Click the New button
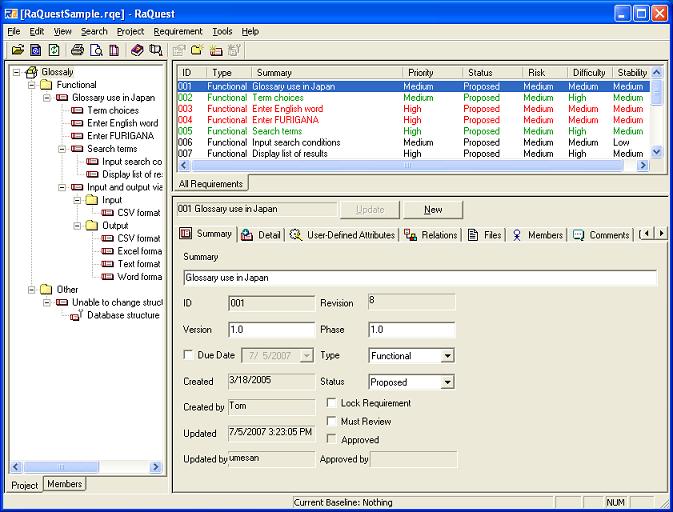 [433, 210]
